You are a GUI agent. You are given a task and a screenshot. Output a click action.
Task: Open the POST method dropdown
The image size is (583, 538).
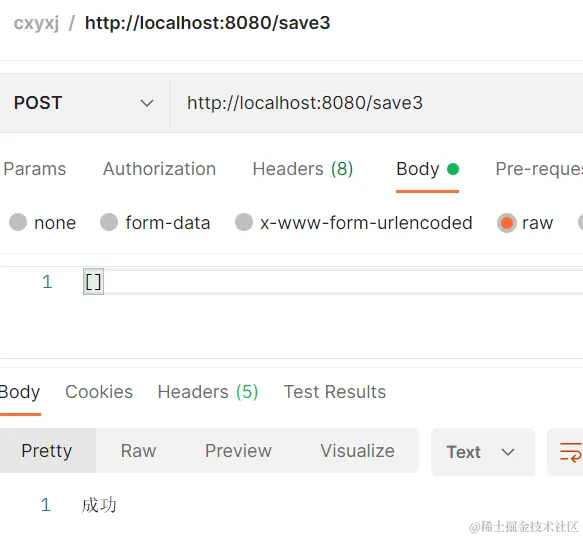pyautogui.click(x=84, y=103)
